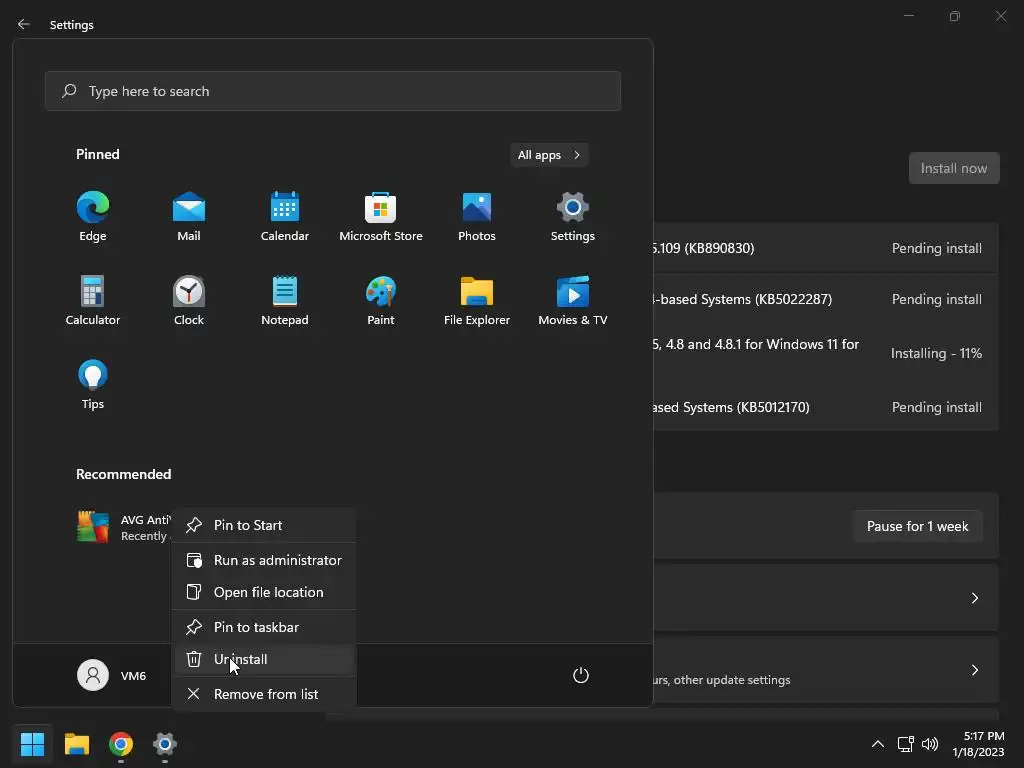Launch the Mail app
The image size is (1024, 768).
tap(189, 216)
